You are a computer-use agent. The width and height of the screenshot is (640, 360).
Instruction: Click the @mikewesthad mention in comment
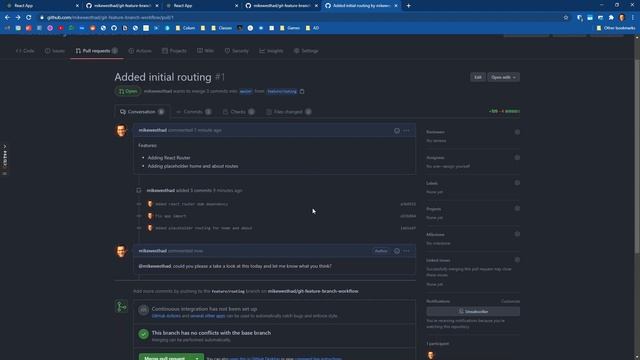click(x=155, y=266)
